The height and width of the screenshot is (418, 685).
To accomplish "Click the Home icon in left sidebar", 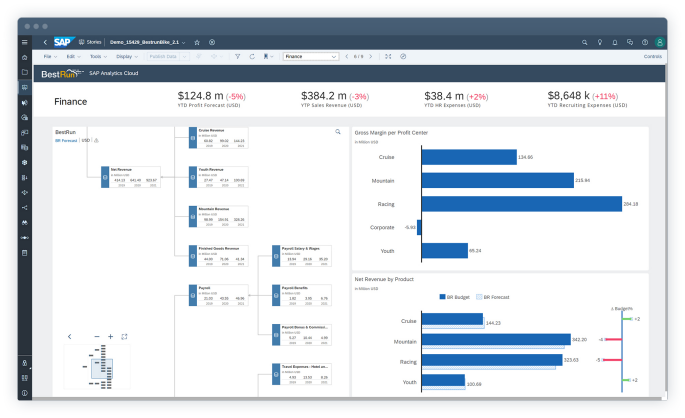I will click(x=24, y=57).
